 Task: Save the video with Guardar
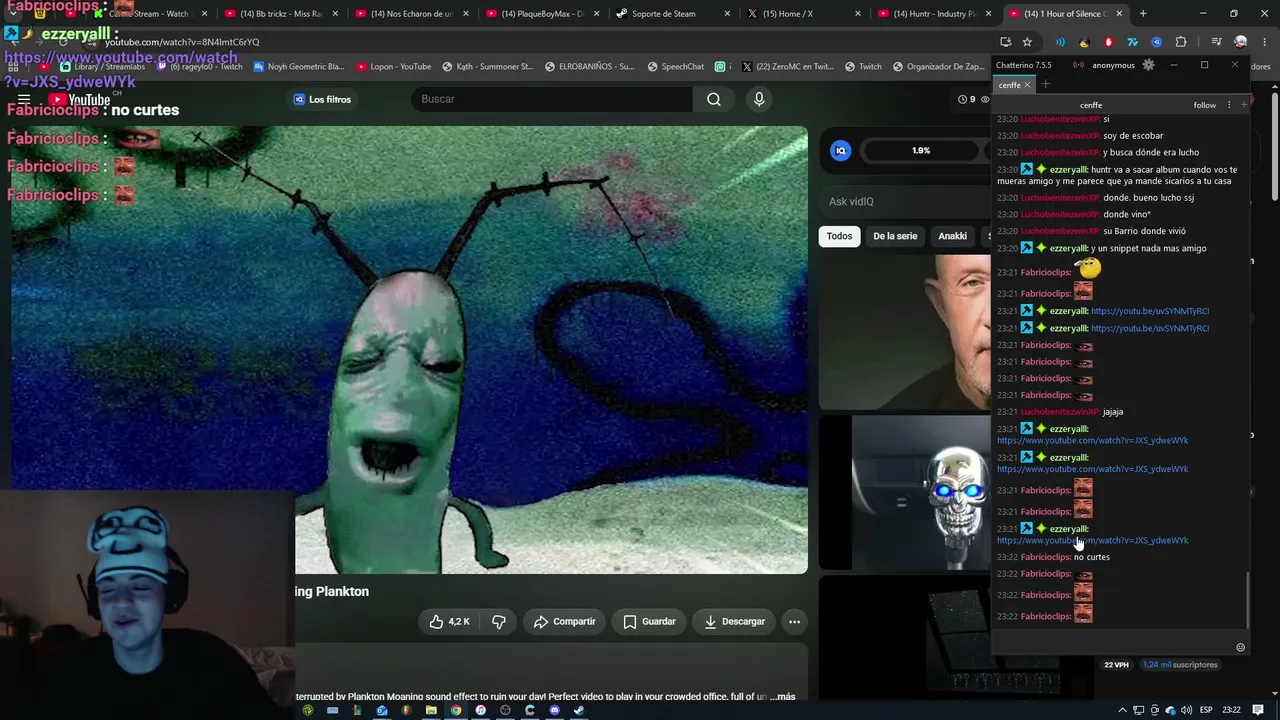(x=649, y=622)
